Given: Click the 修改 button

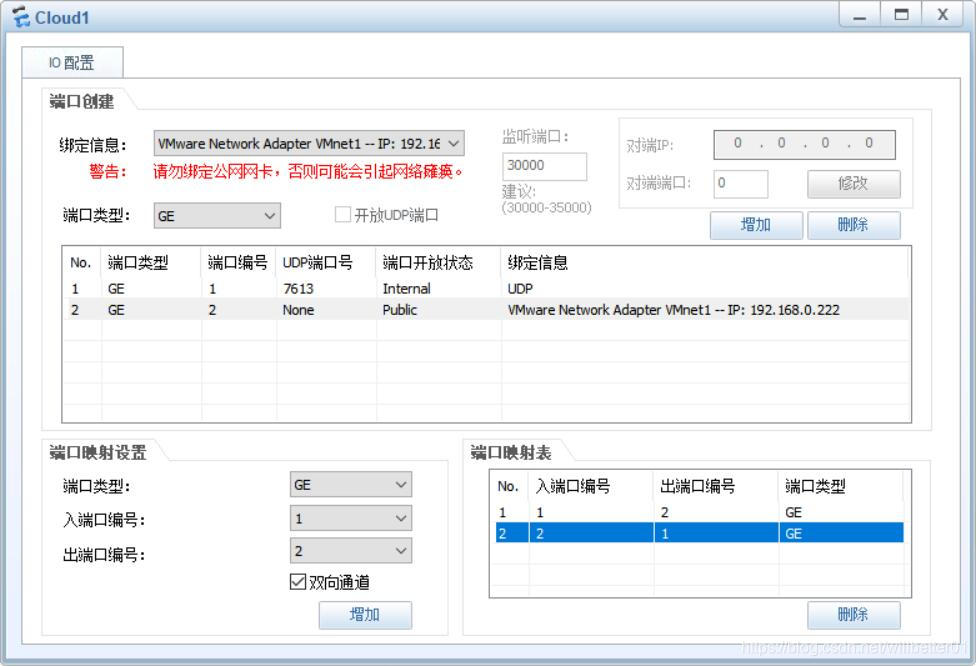Looking at the screenshot, I should click(x=853, y=184).
